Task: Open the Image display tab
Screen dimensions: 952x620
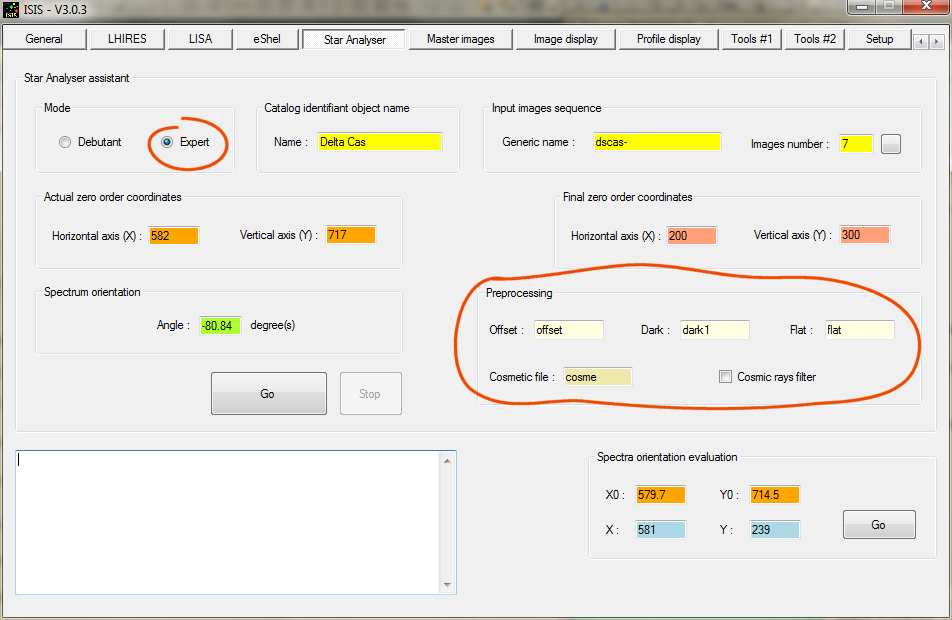Action: [x=565, y=39]
